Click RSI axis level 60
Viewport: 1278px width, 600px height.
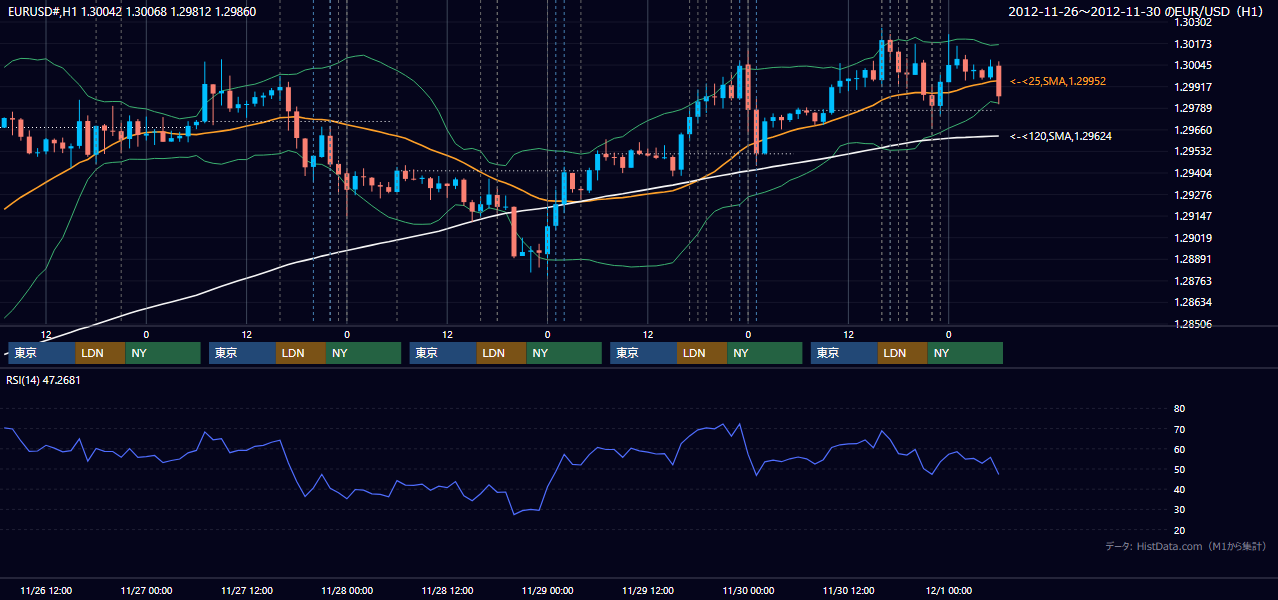(x=1179, y=449)
